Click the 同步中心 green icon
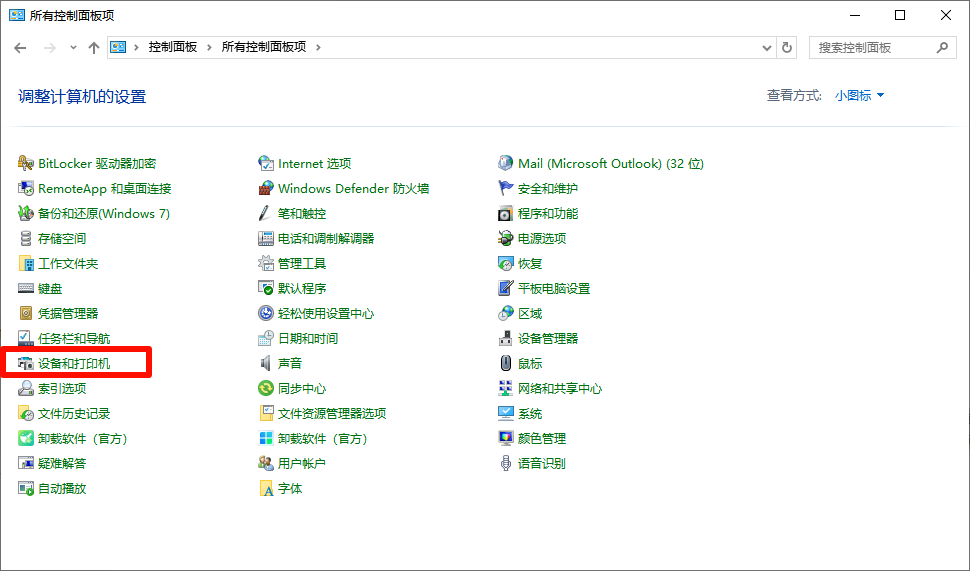Screen dimensions: 970x571 [x=265, y=389]
